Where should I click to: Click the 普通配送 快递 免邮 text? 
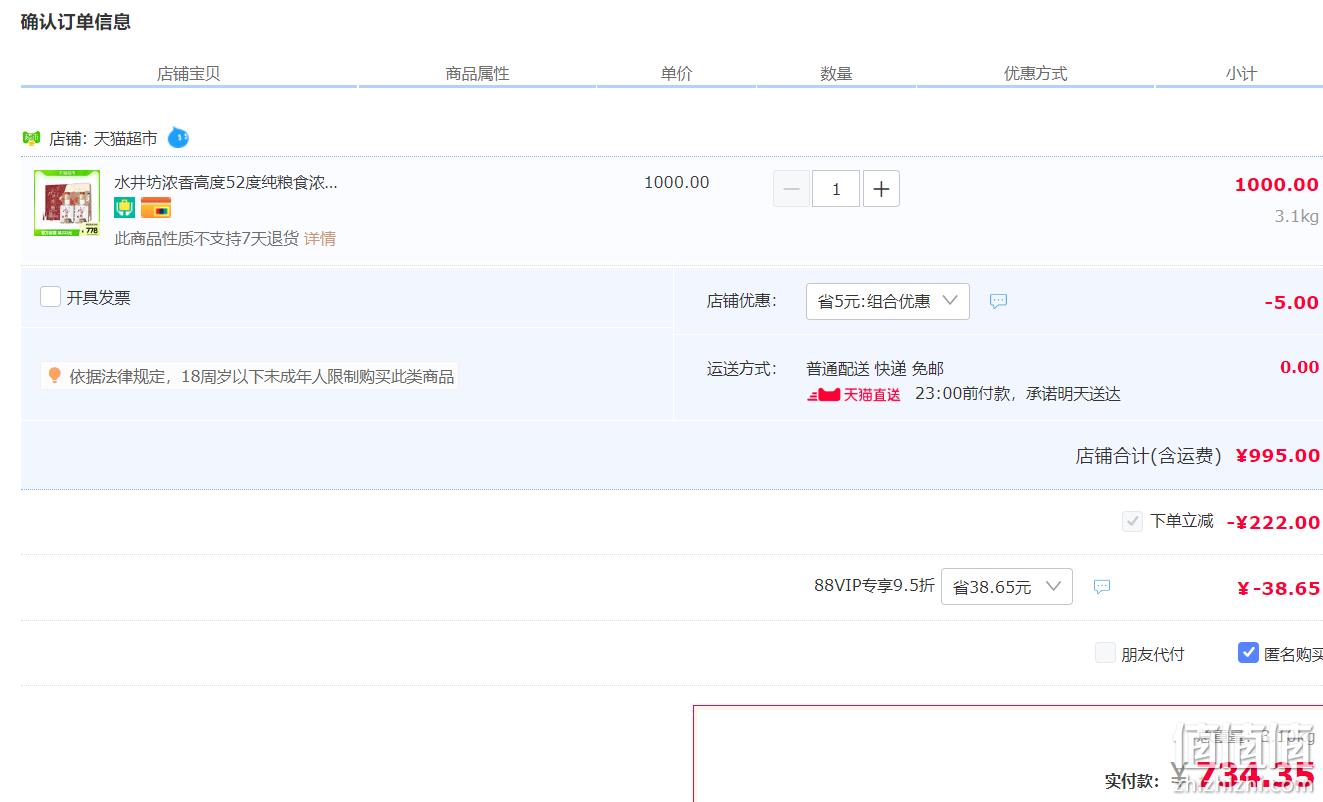[x=875, y=368]
